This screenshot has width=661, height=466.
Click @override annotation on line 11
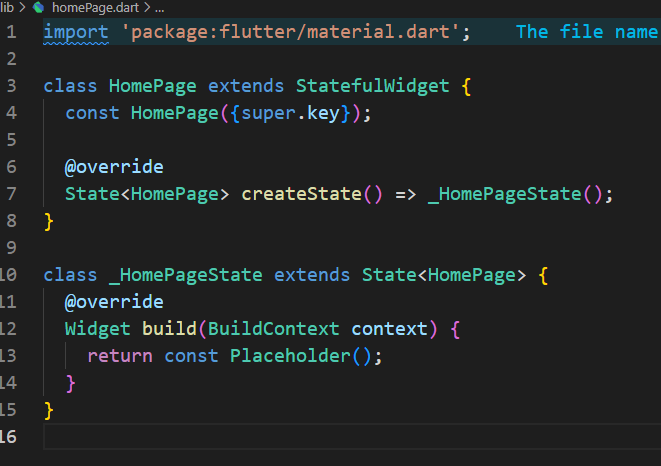(114, 302)
